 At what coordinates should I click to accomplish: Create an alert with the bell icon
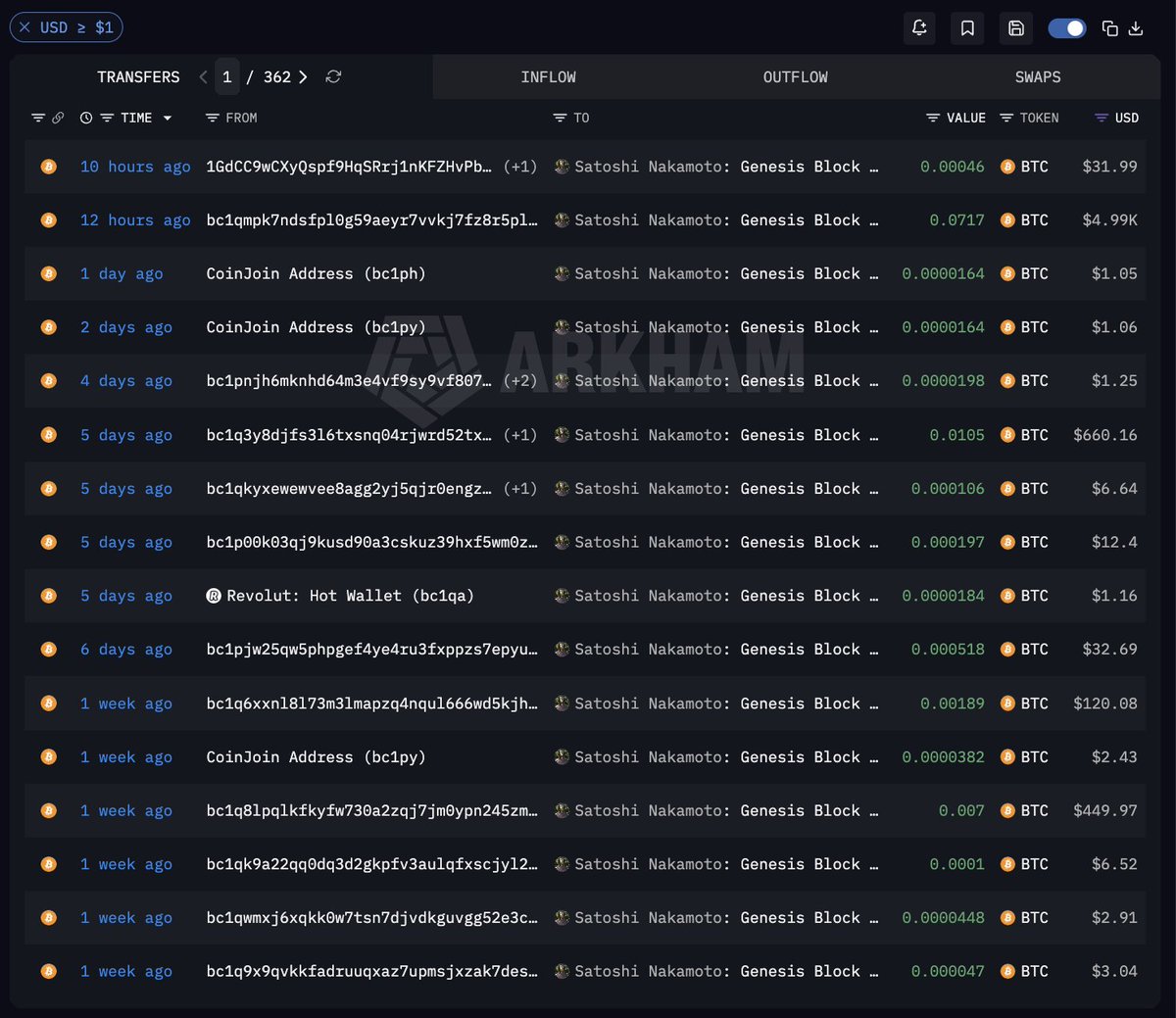(919, 28)
